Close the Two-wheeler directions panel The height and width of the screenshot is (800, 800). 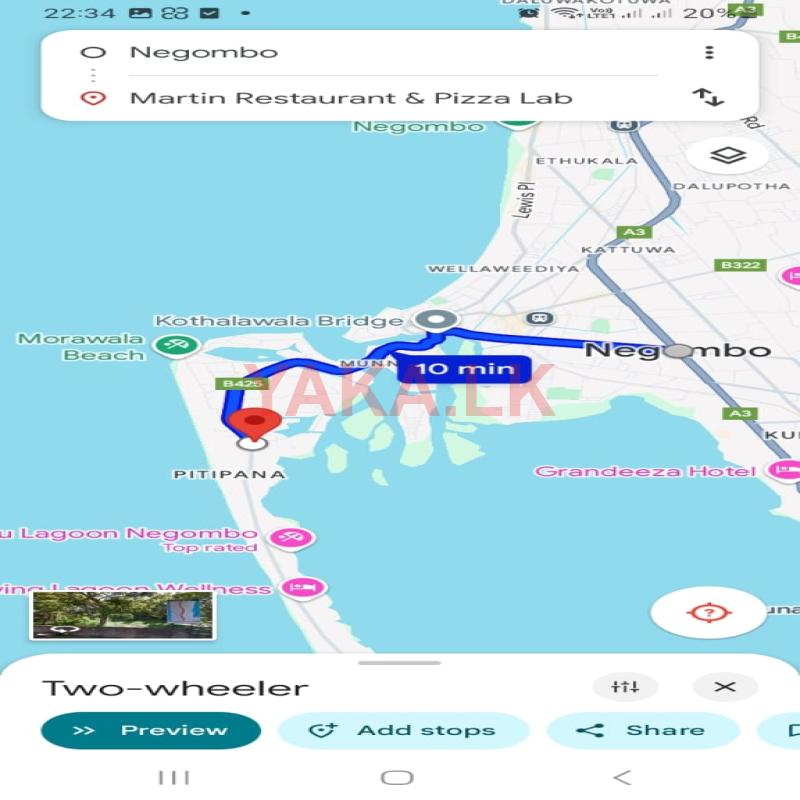click(724, 687)
